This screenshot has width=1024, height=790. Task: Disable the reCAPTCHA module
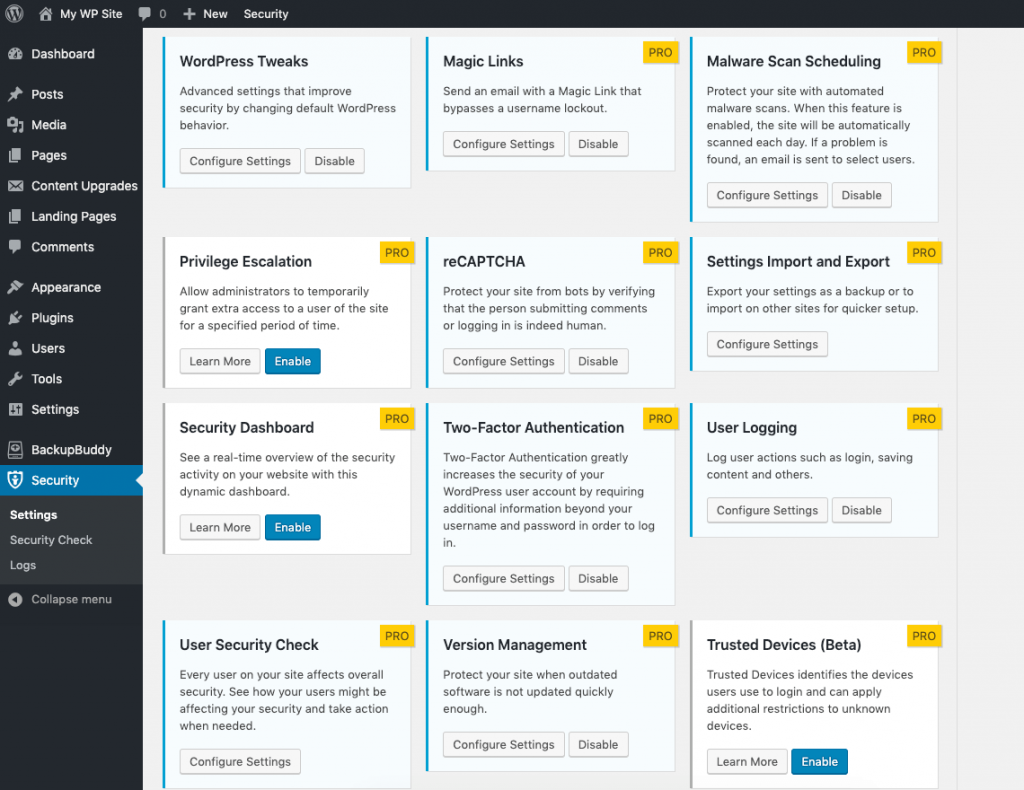pos(598,361)
